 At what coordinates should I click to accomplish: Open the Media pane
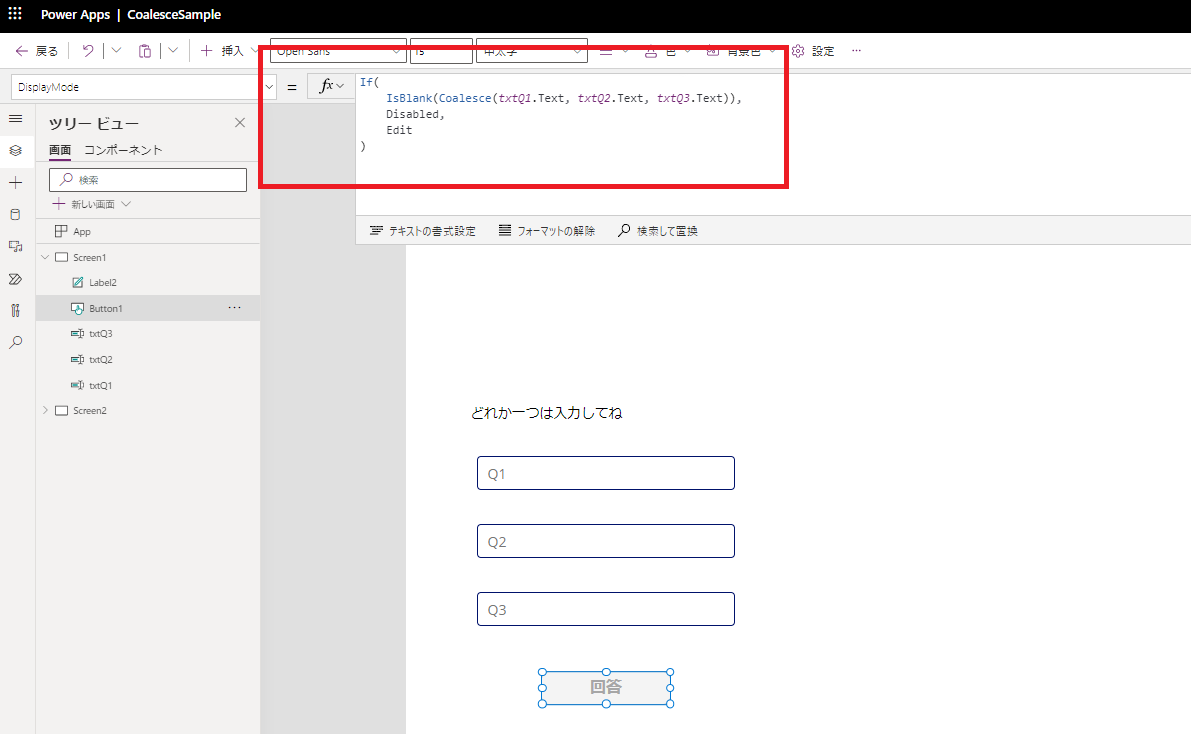point(15,246)
